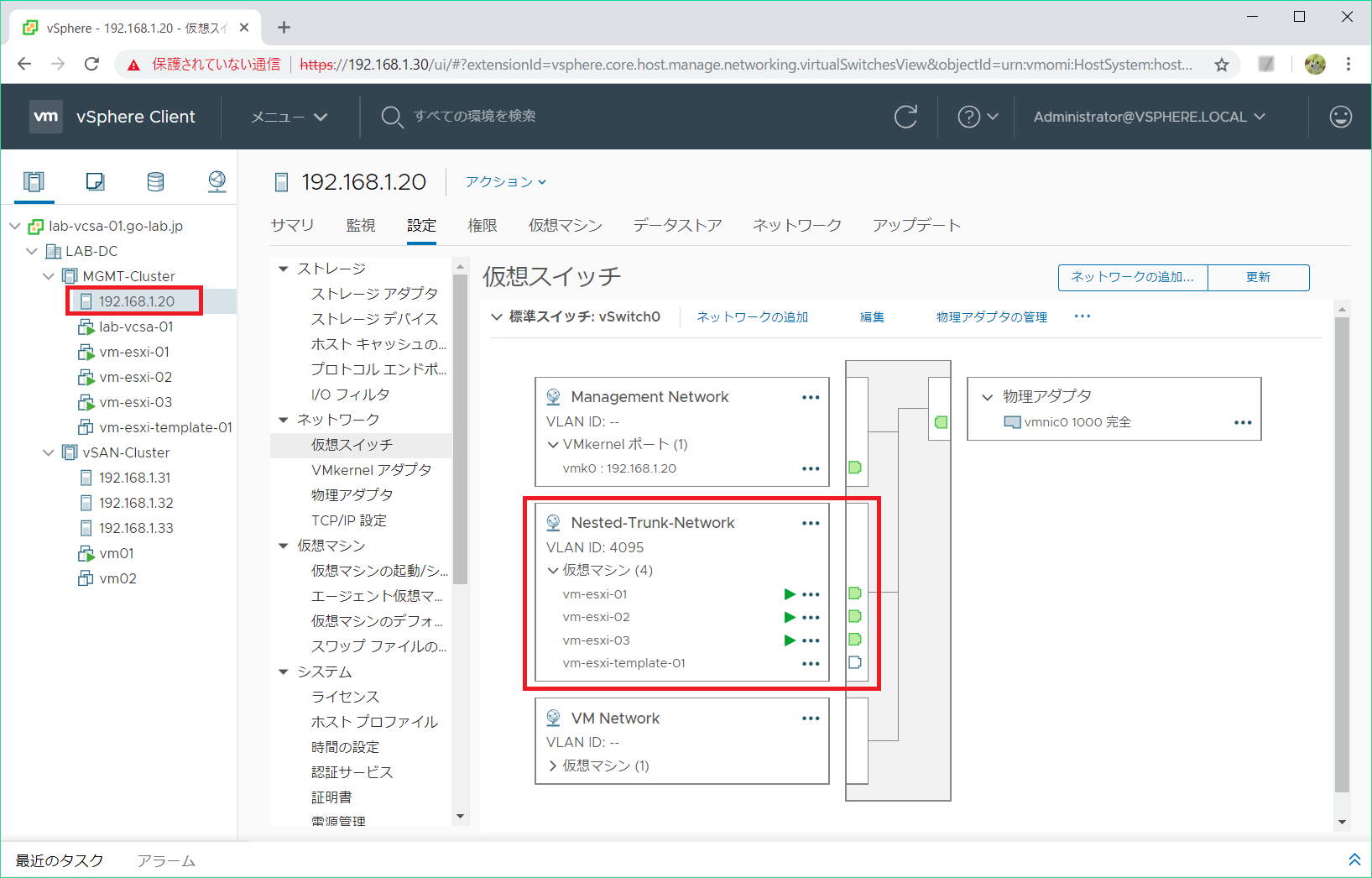Click the browser address bar URL
The width and height of the screenshot is (1372, 878).
(x=746, y=65)
